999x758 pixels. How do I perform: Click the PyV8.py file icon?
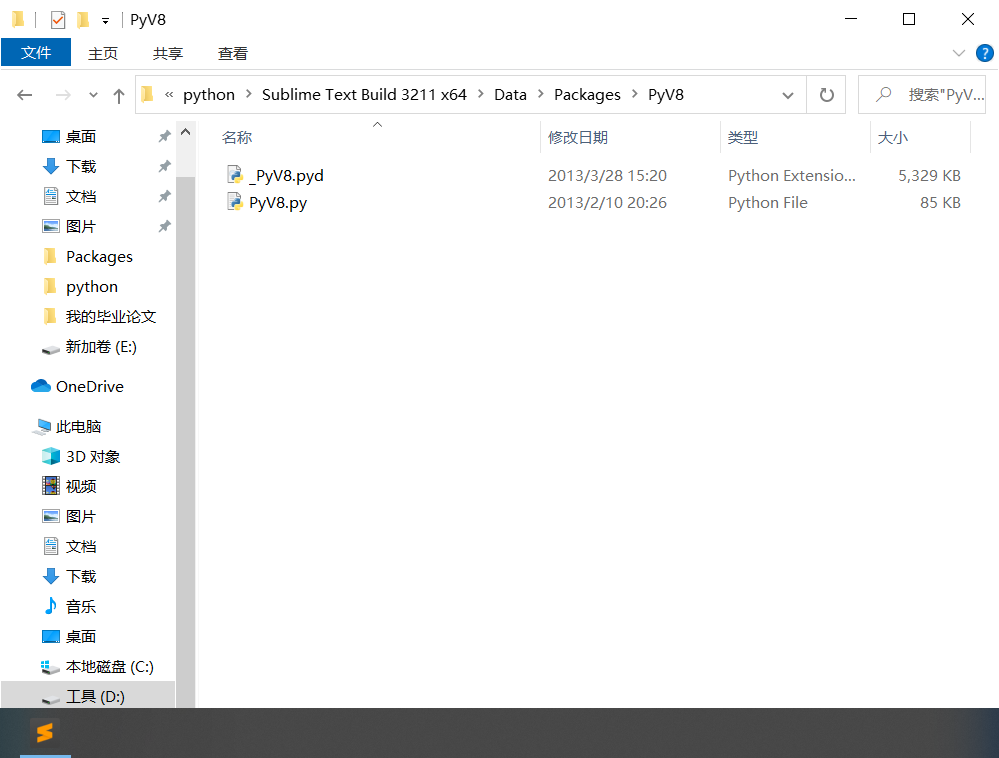[x=235, y=202]
